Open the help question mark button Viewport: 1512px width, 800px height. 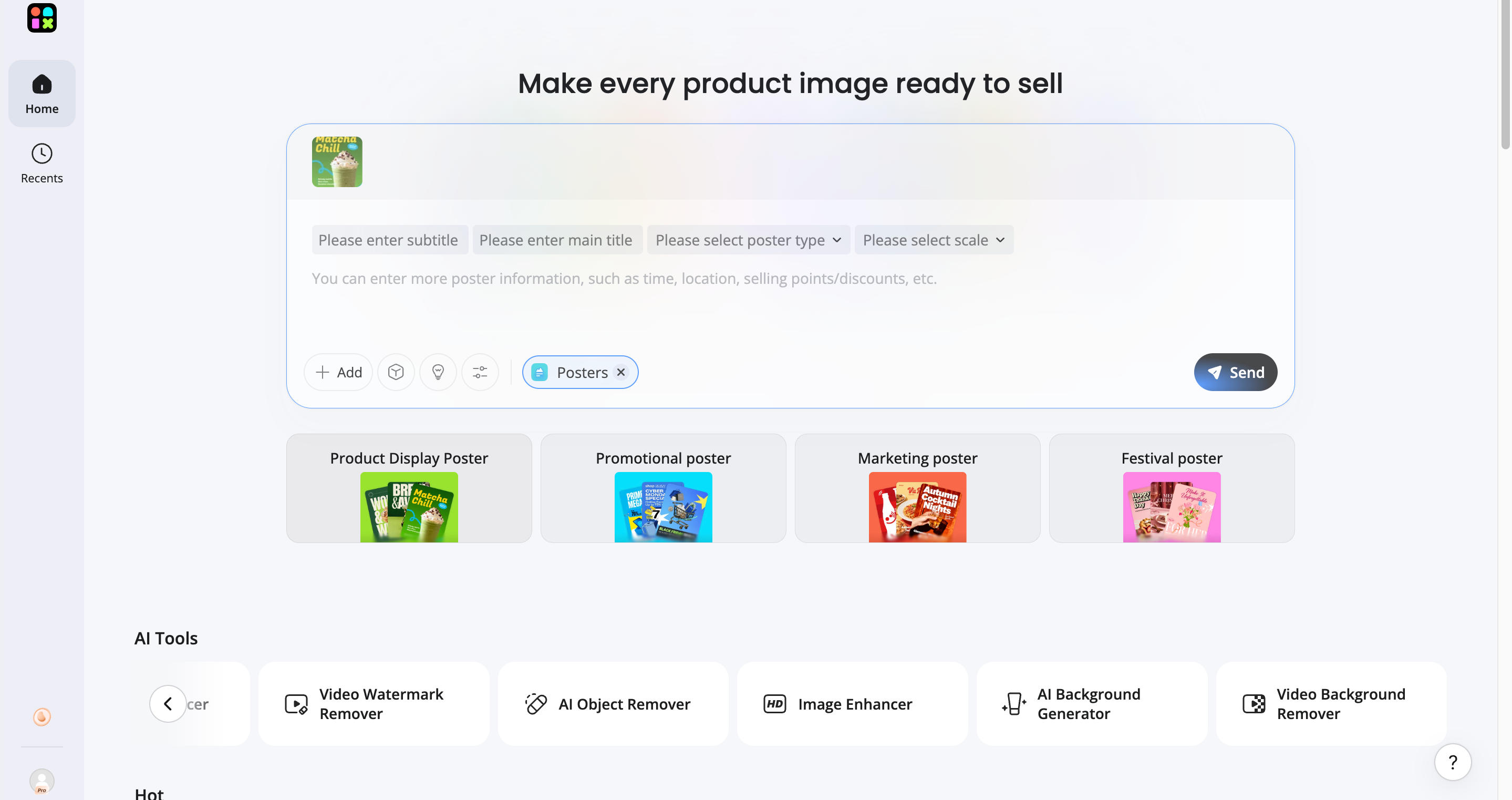(x=1452, y=762)
